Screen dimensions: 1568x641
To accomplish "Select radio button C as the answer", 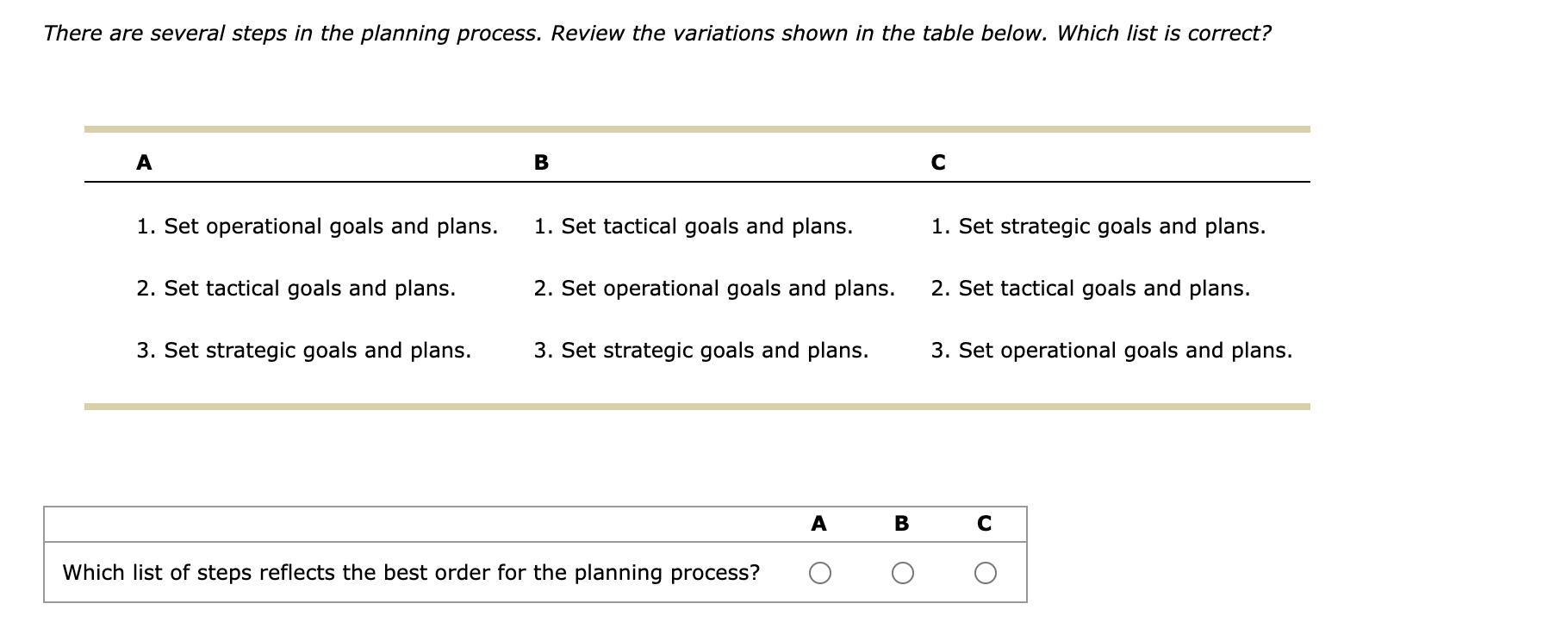I will pos(985,571).
